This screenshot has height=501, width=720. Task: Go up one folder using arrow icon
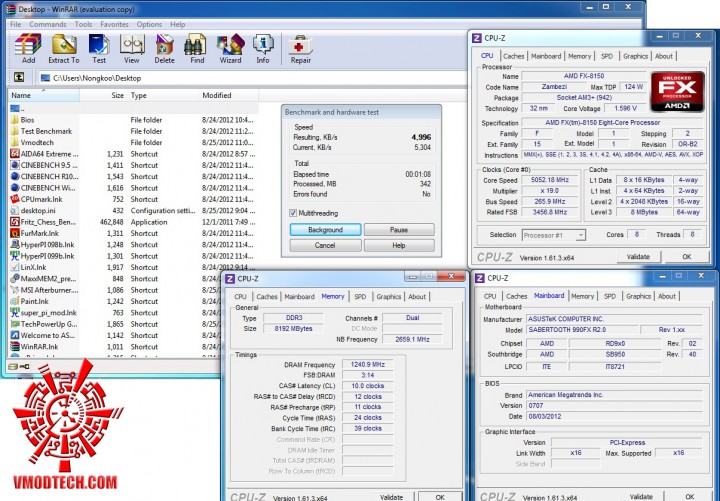click(19, 77)
